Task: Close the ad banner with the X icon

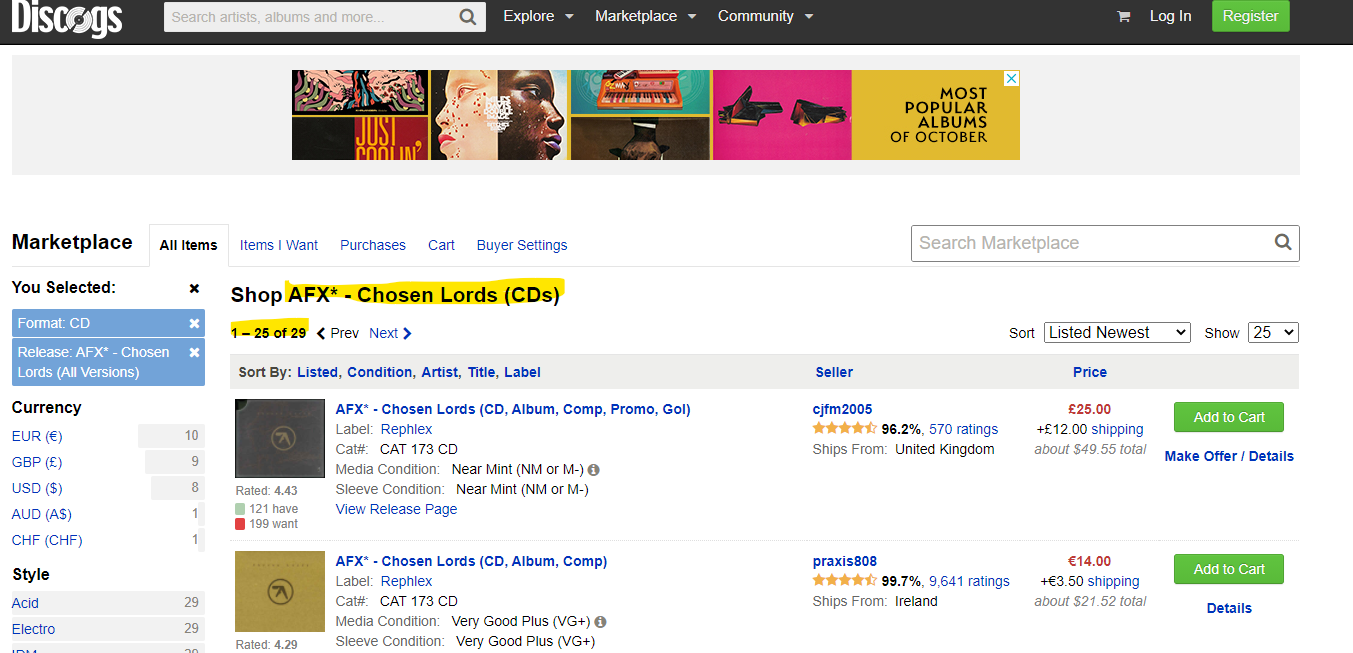Action: (x=1011, y=78)
